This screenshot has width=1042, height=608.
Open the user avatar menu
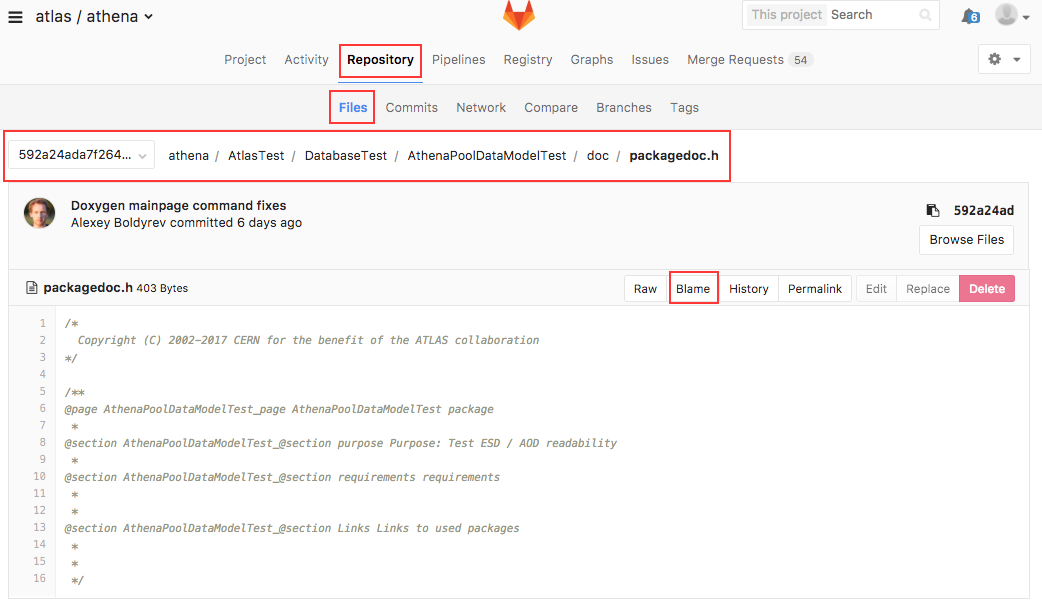(1012, 15)
